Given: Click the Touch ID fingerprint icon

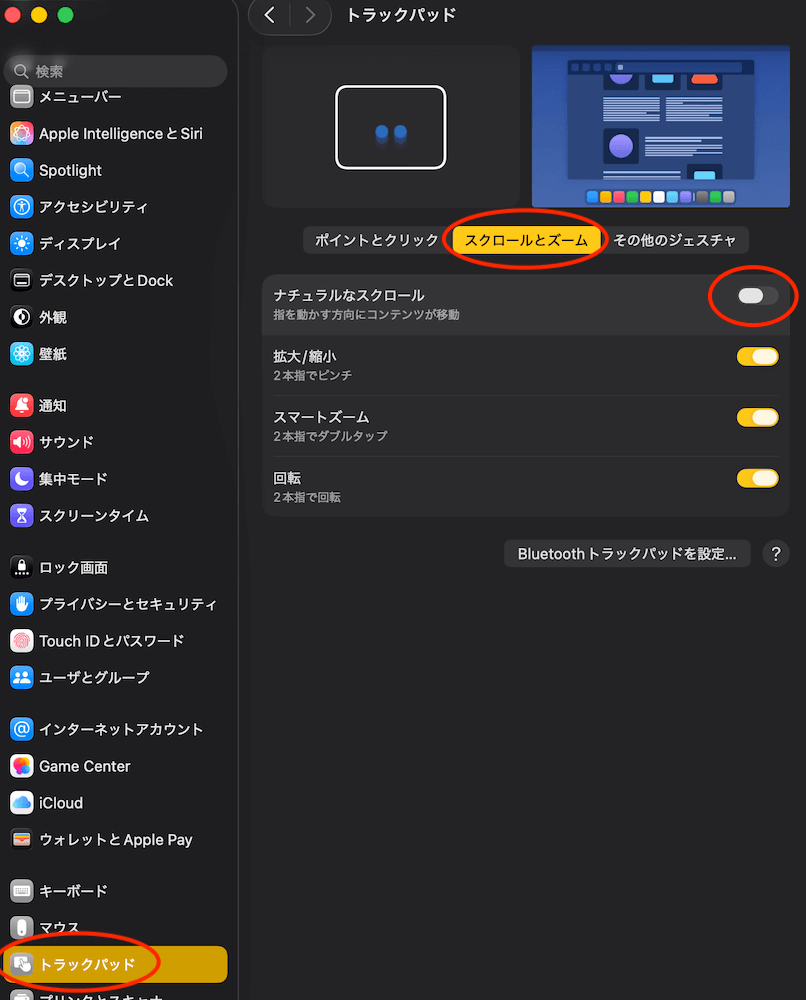Looking at the screenshot, I should [x=22, y=641].
